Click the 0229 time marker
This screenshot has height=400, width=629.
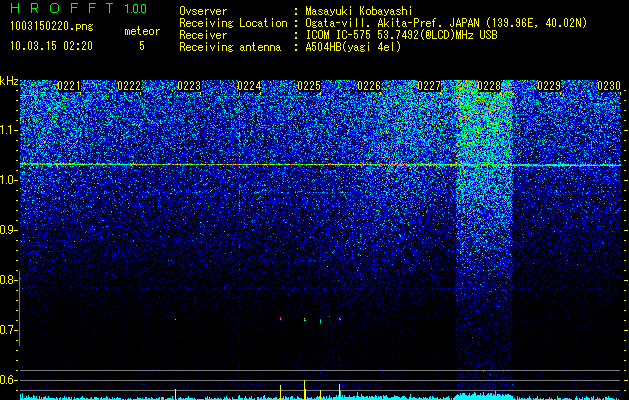pyautogui.click(x=549, y=86)
